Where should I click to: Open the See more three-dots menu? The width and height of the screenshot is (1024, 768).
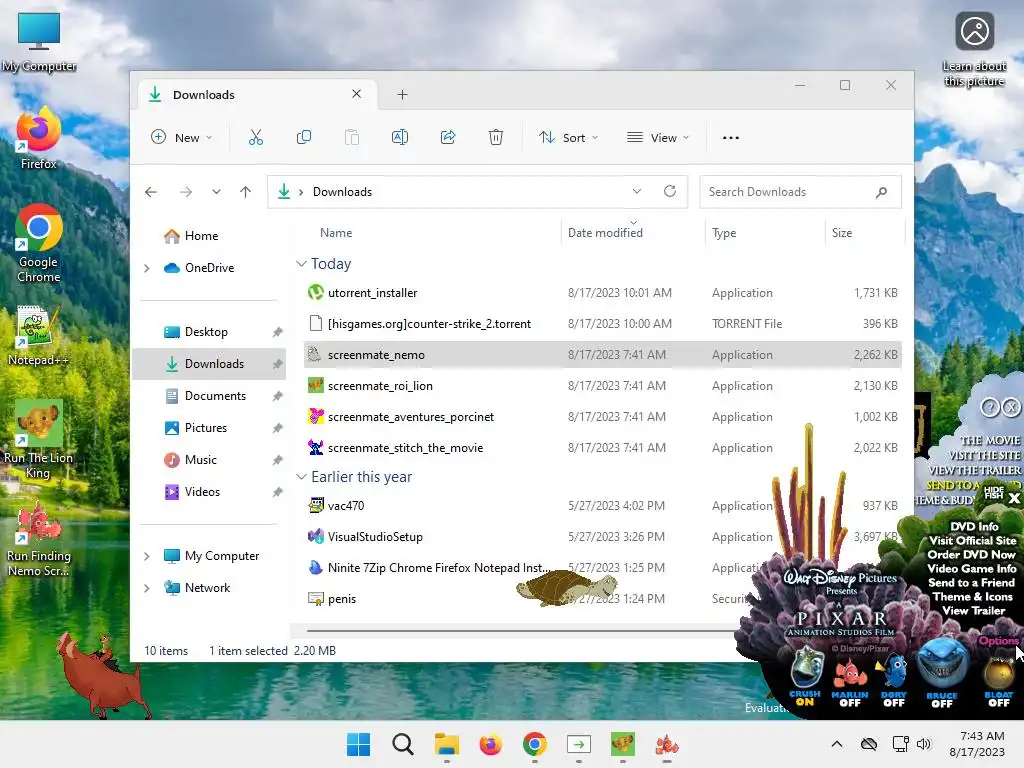[731, 138]
